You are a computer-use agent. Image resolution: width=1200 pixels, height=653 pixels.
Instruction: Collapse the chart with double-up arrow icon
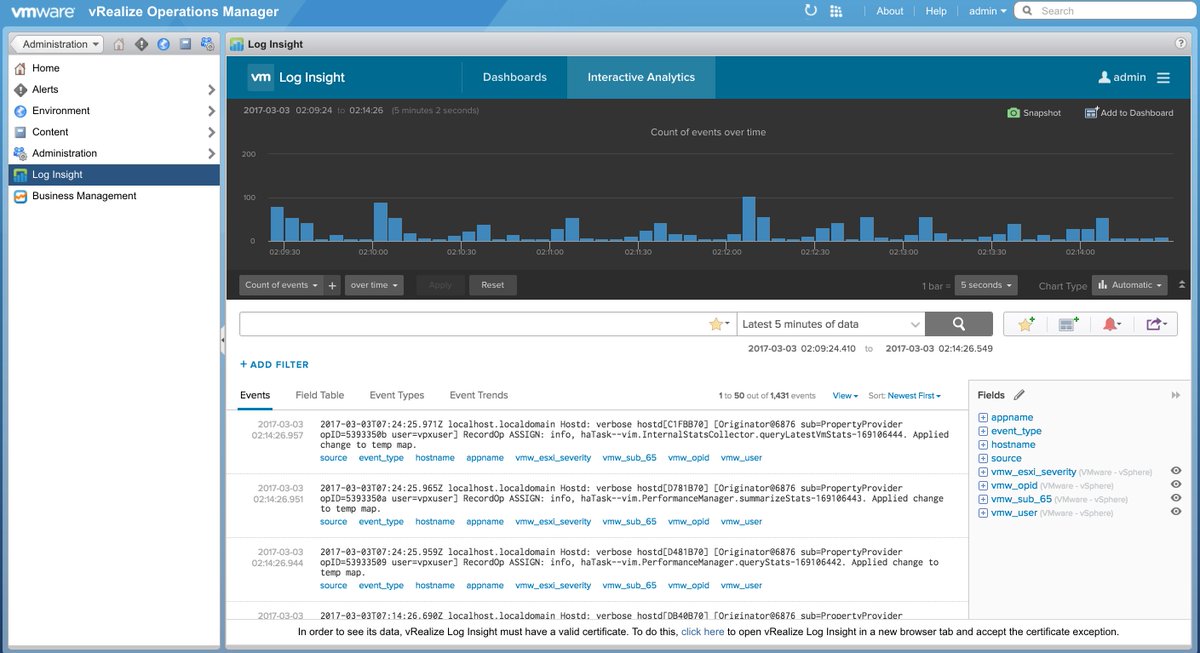pos(1182,285)
